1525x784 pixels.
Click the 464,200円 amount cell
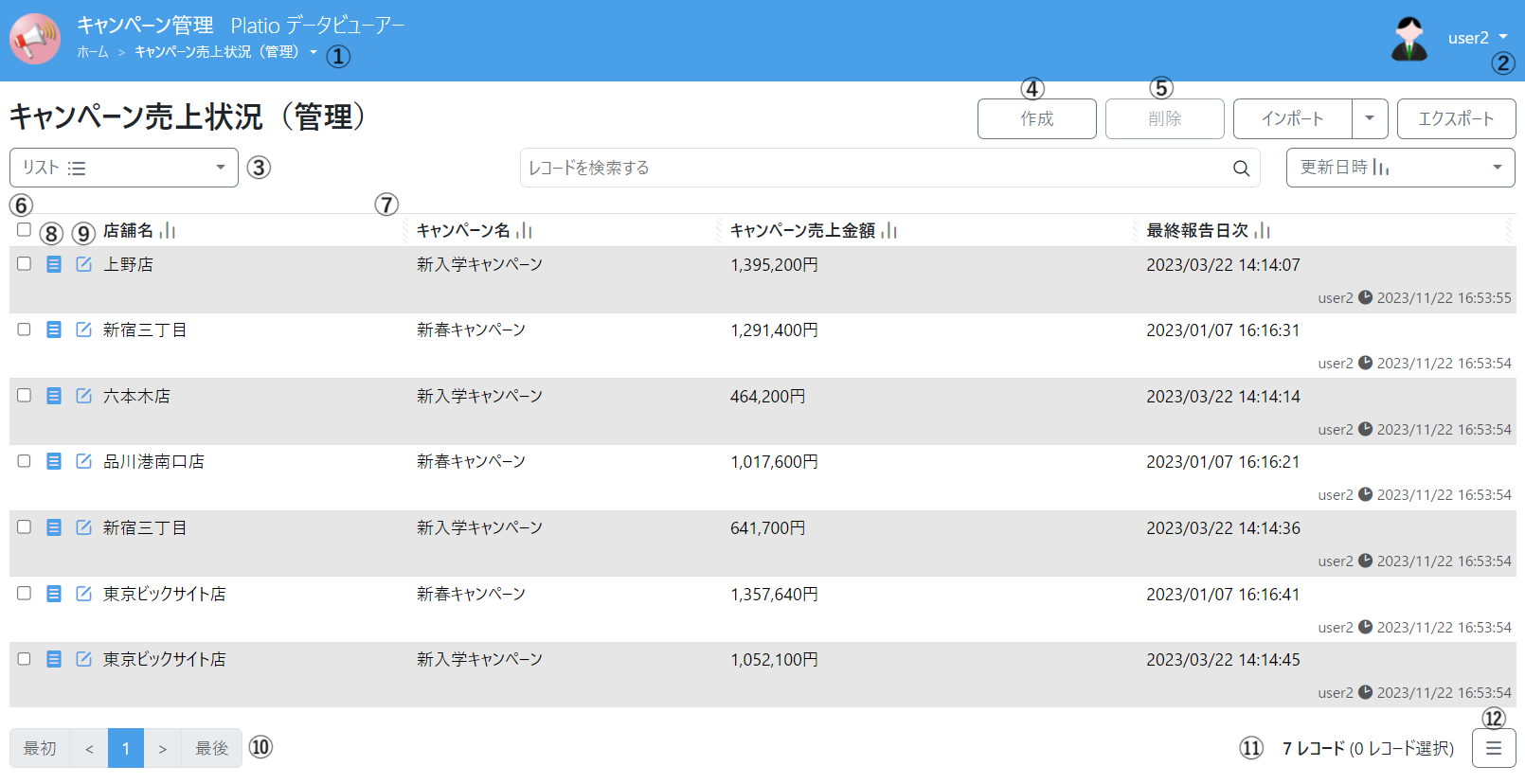(x=767, y=397)
